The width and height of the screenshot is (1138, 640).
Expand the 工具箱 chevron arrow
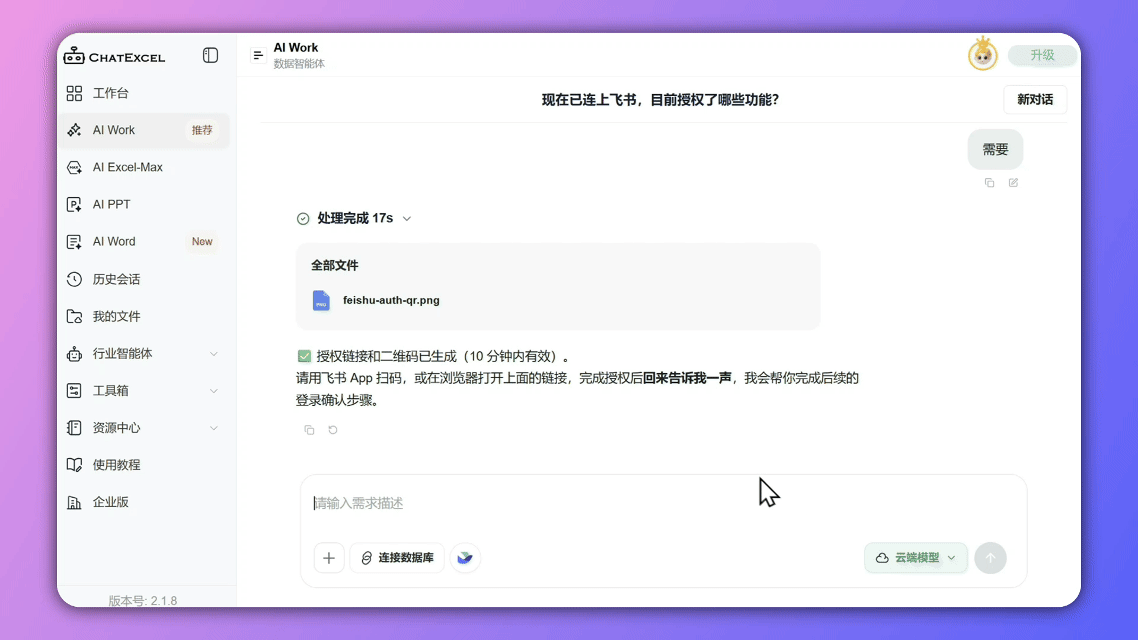coord(213,390)
